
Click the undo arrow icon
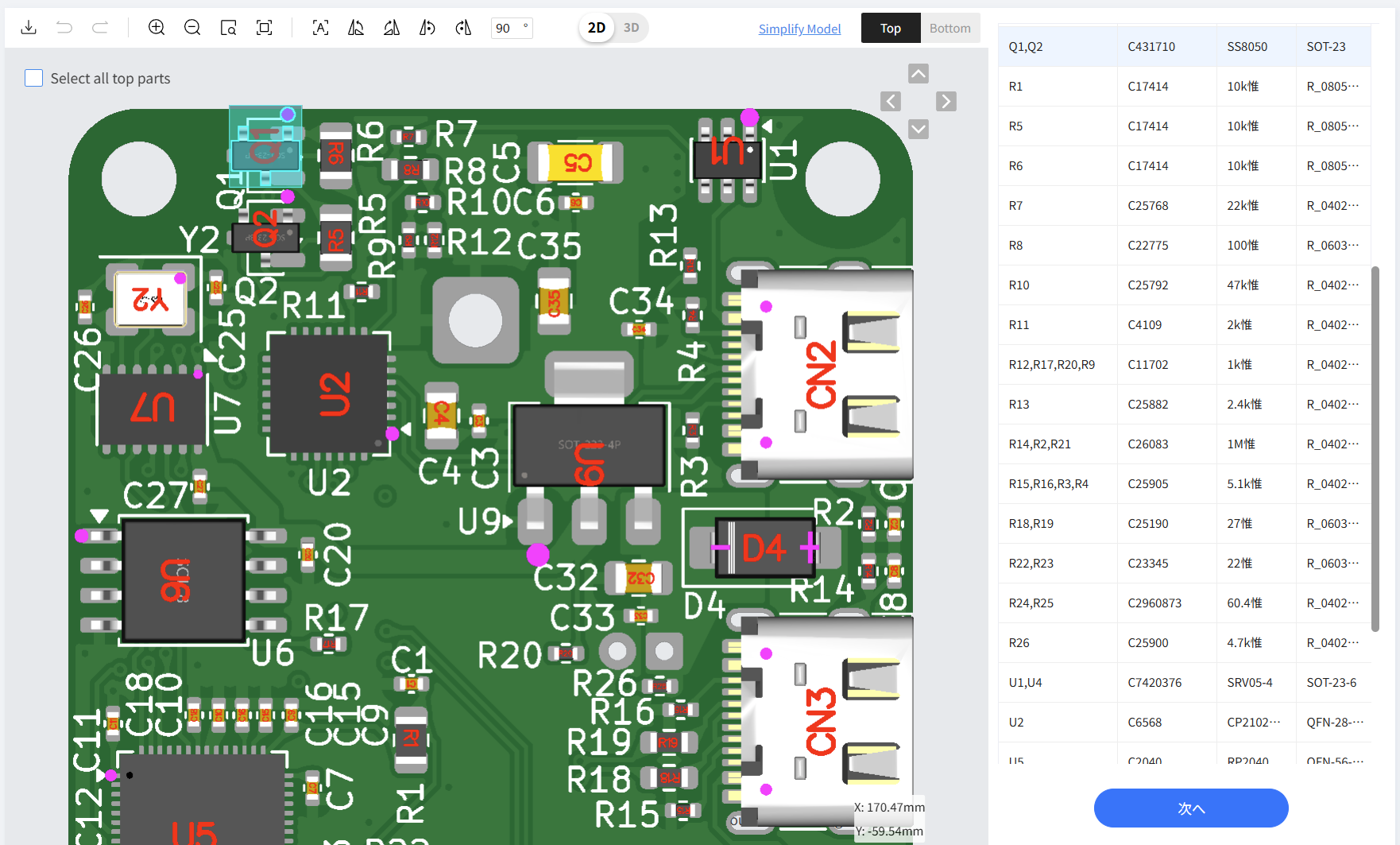(64, 28)
